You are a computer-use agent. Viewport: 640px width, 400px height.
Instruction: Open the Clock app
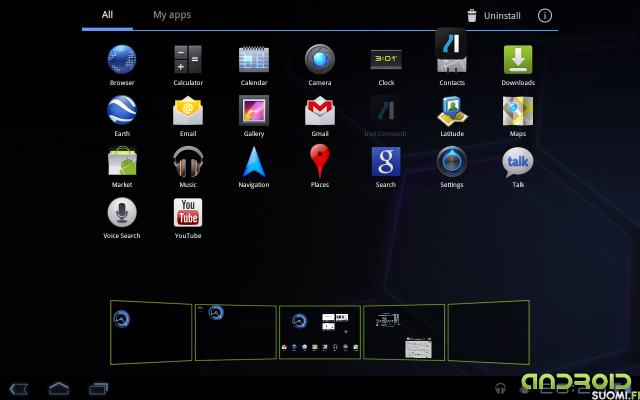(386, 60)
